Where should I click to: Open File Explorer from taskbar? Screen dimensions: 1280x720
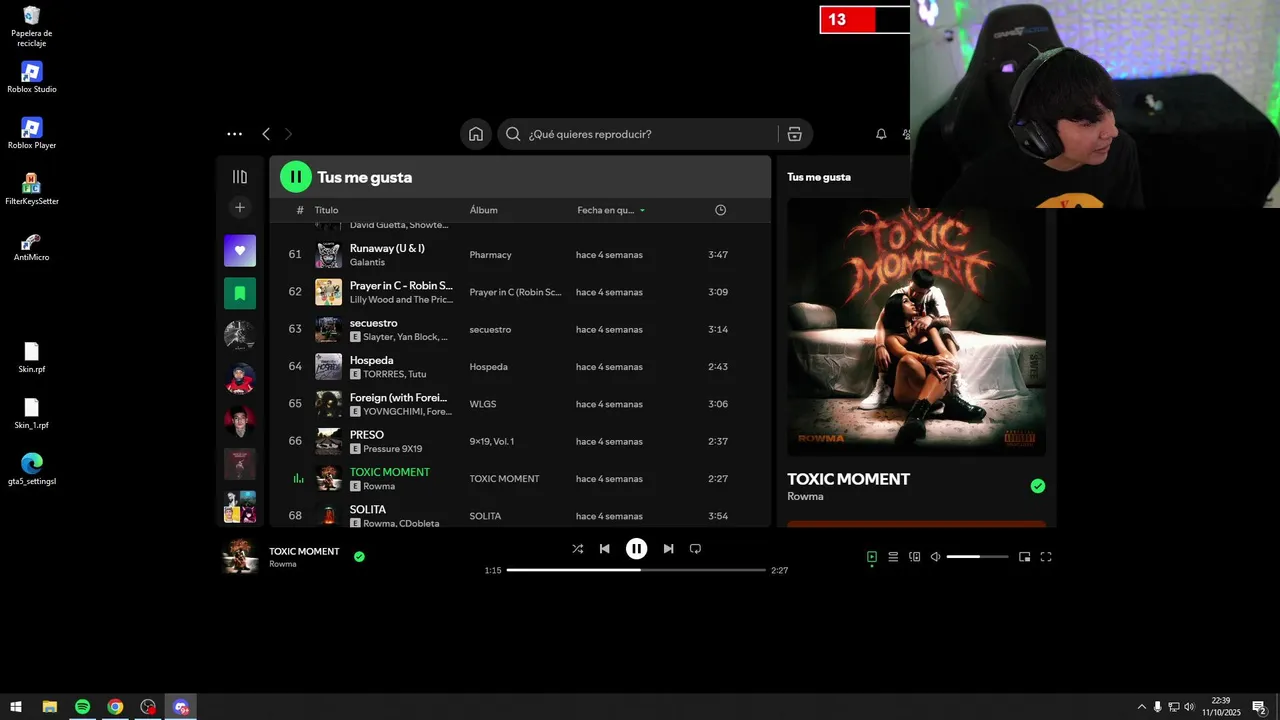[x=49, y=707]
